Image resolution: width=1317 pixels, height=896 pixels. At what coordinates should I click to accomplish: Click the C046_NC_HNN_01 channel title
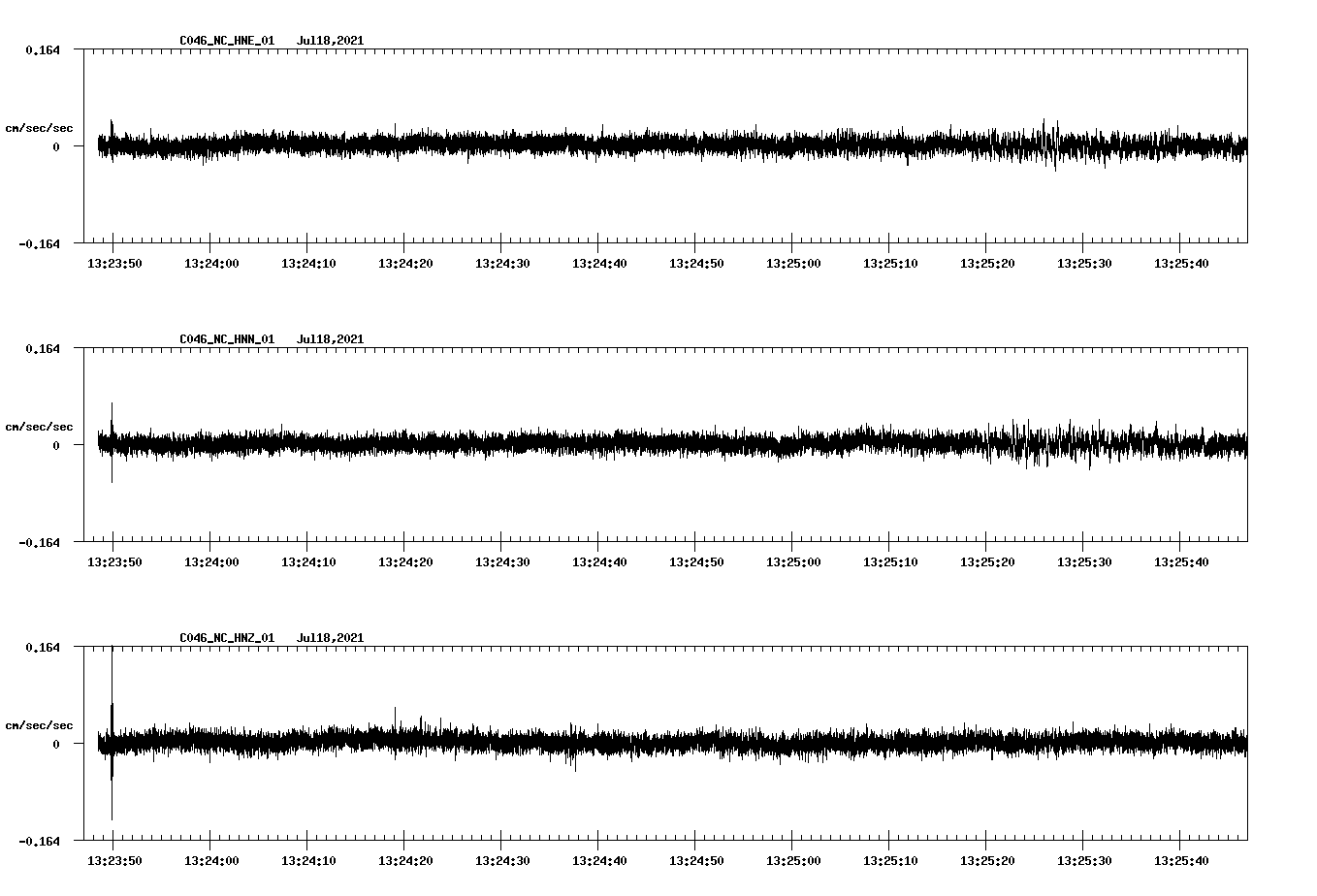point(227,339)
